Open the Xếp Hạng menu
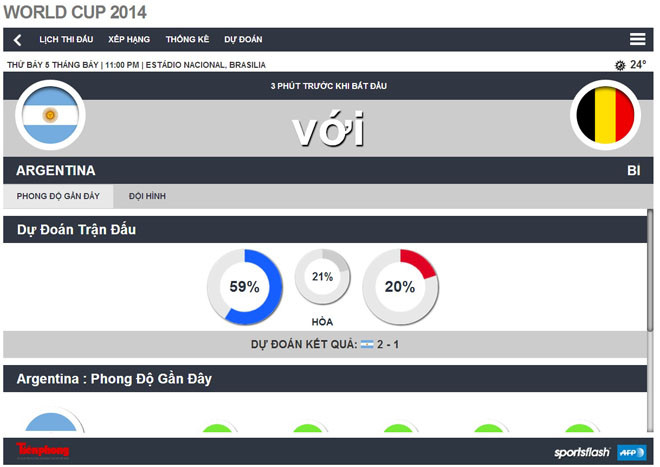The width and height of the screenshot is (660, 467). click(129, 40)
